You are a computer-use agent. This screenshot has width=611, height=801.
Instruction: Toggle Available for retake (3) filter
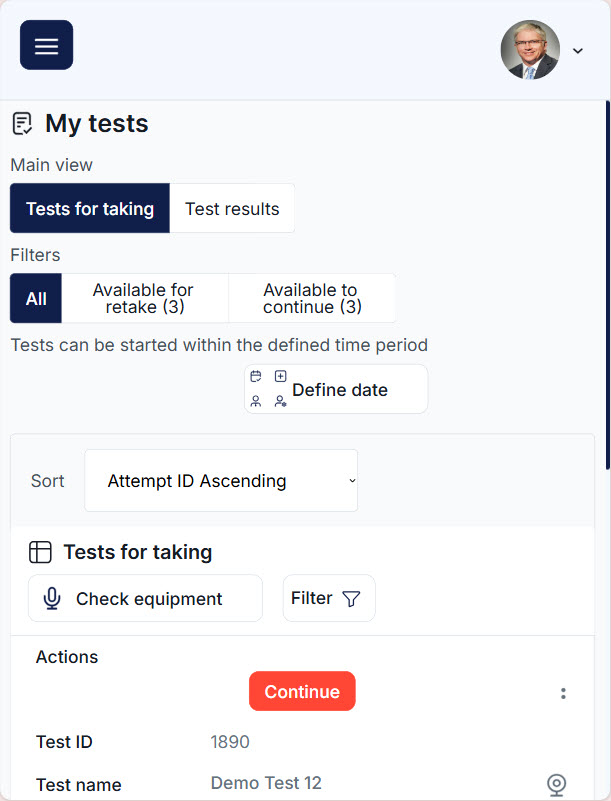[144, 299]
